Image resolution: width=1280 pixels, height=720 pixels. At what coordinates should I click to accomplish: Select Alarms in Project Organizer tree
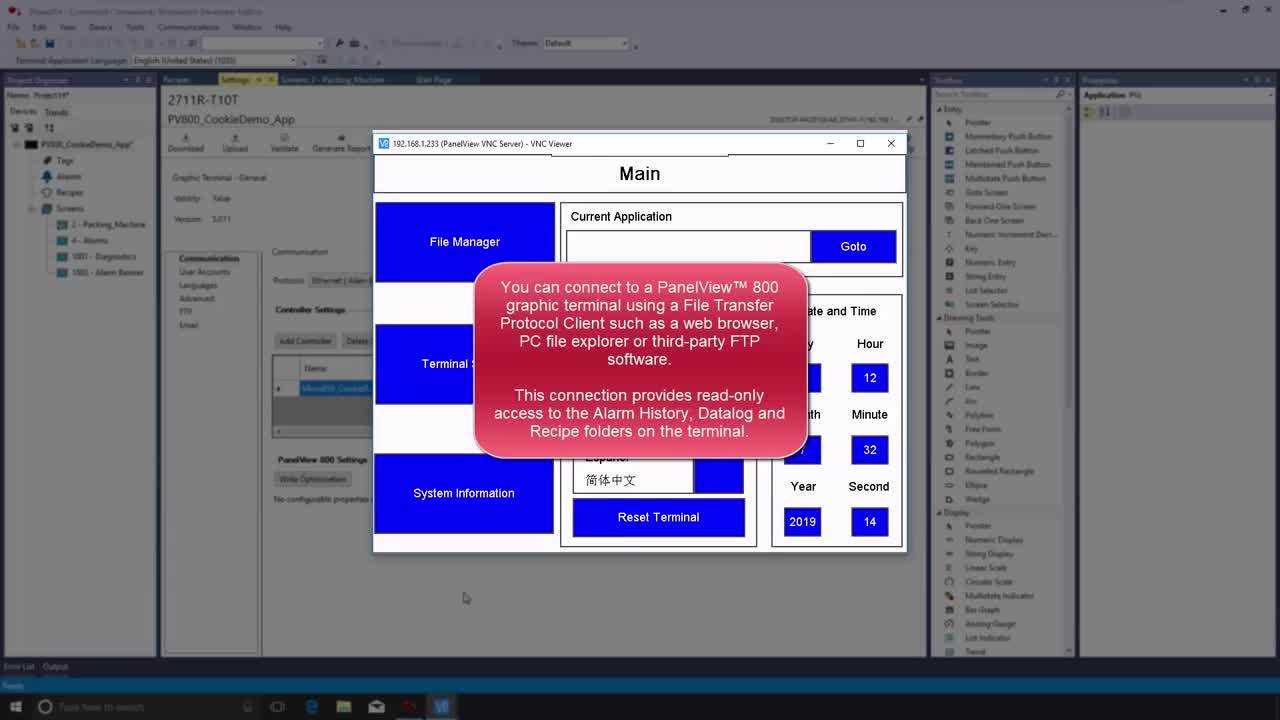tap(68, 176)
